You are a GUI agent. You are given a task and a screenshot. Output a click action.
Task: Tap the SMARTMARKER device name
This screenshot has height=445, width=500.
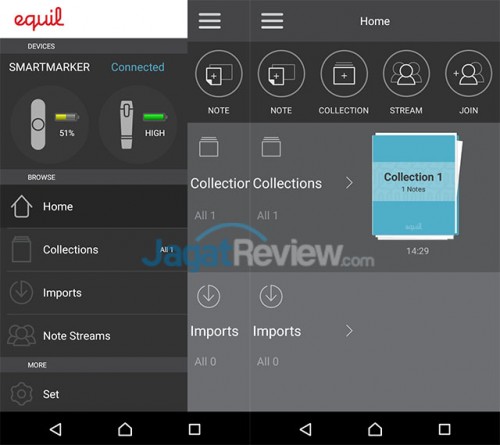point(49,67)
